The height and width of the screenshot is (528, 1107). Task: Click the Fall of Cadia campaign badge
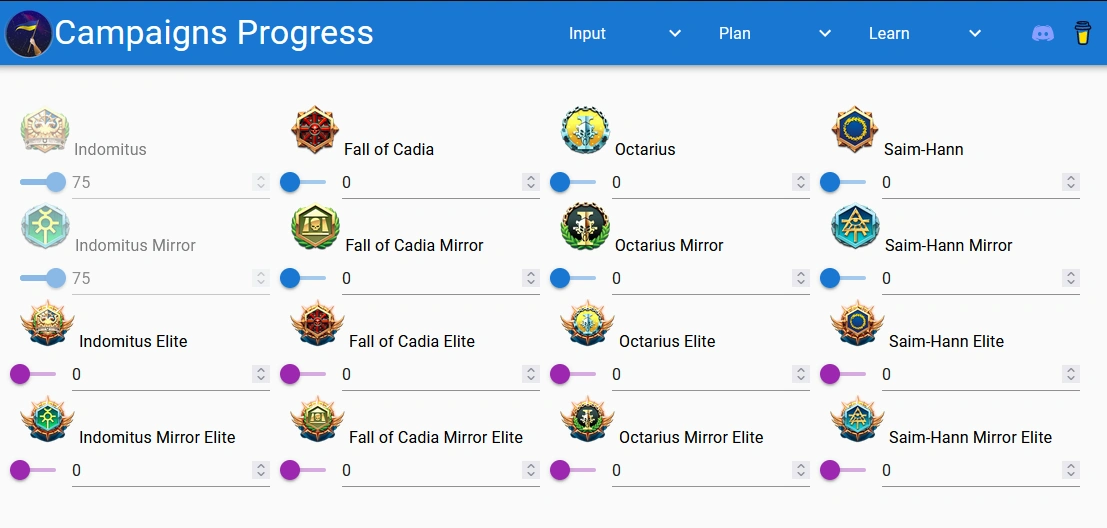315,131
